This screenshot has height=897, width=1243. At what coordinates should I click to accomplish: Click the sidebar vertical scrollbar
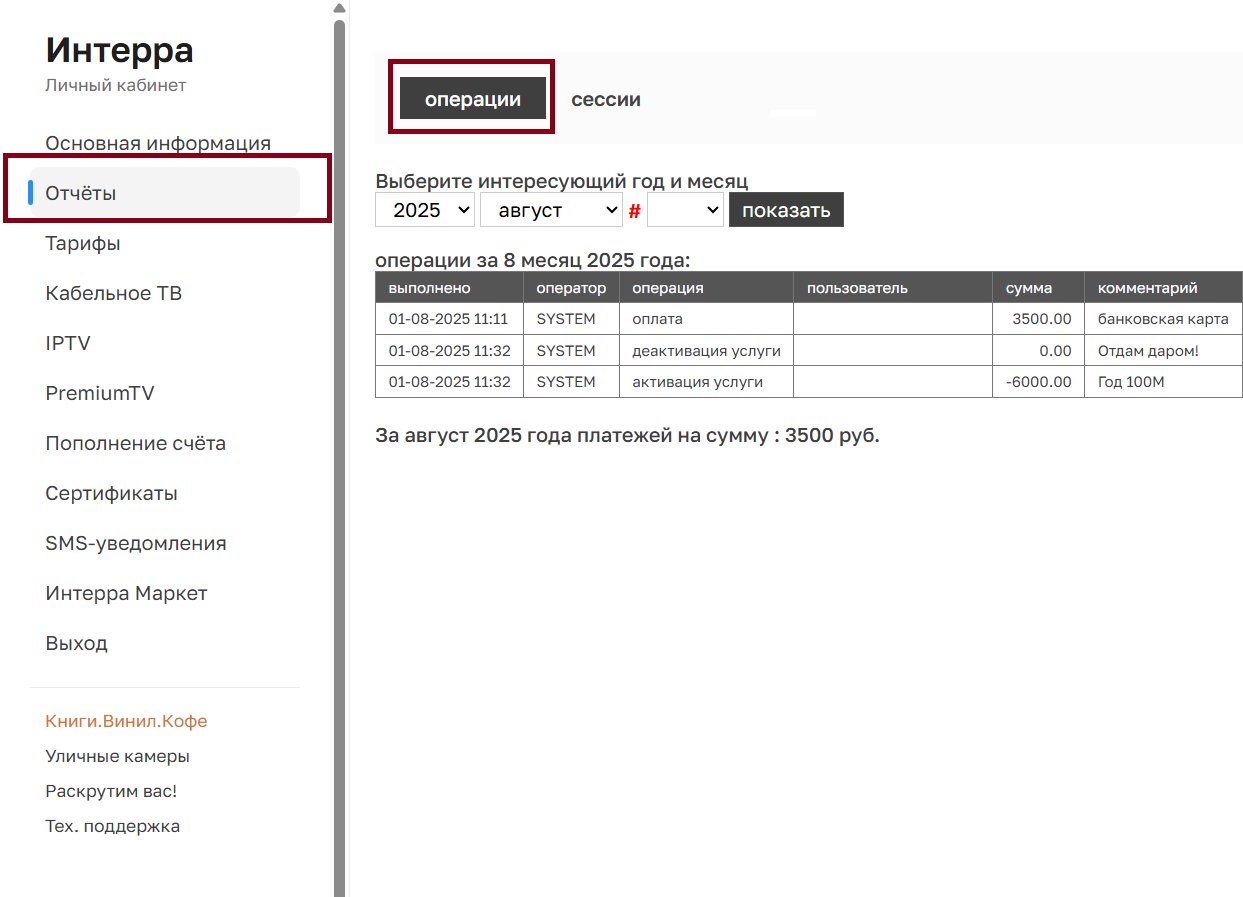pyautogui.click(x=339, y=450)
